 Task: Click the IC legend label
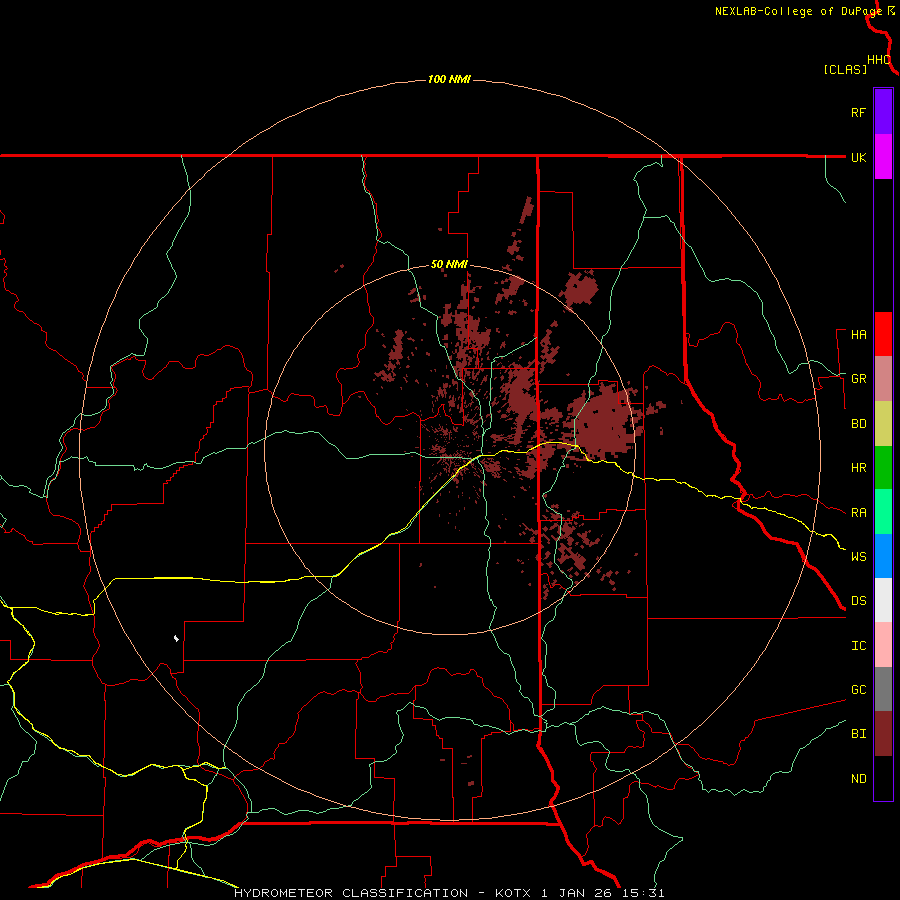[858, 646]
